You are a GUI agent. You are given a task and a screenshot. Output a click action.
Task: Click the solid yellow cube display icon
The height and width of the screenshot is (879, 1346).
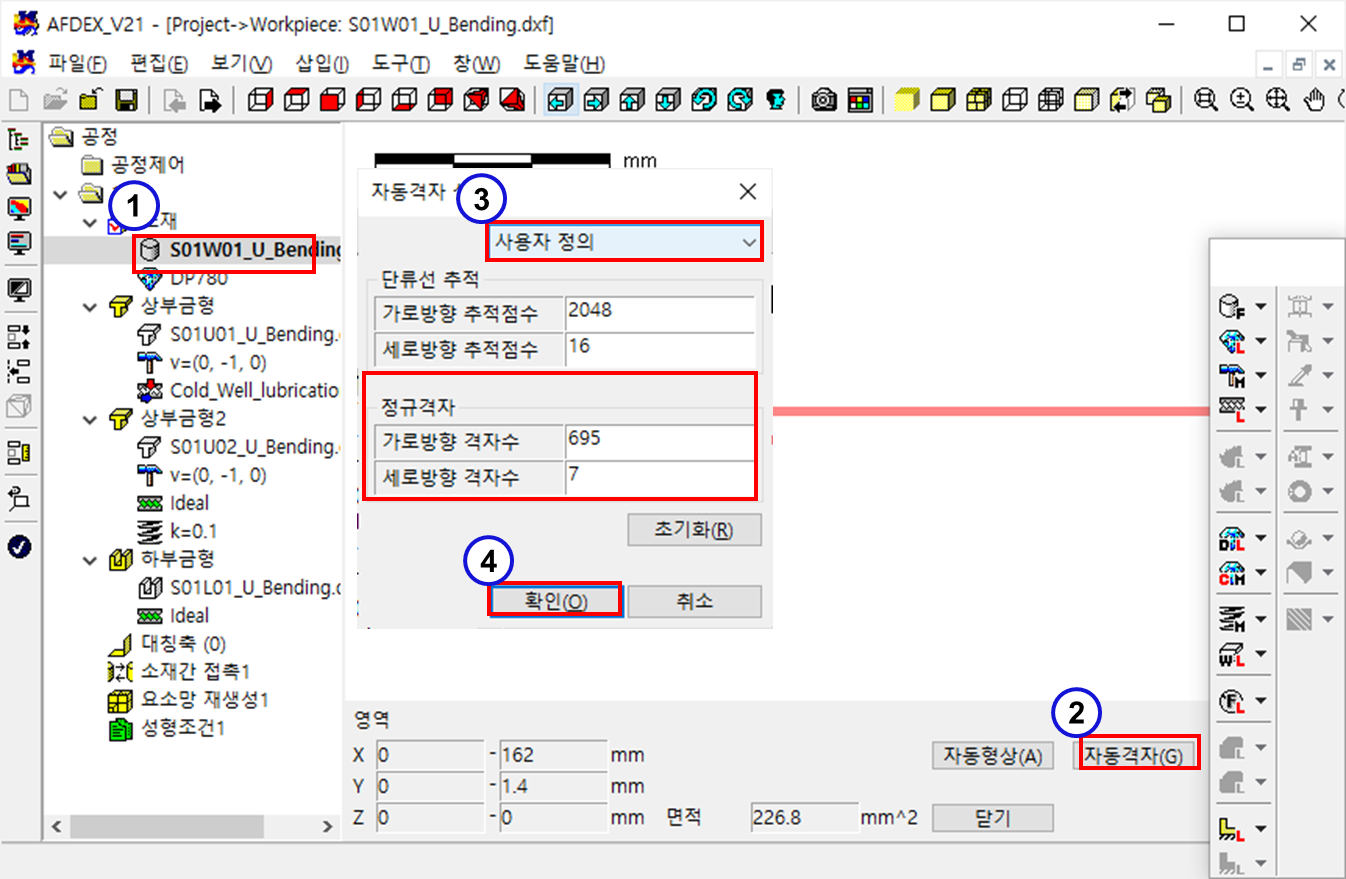[x=906, y=100]
